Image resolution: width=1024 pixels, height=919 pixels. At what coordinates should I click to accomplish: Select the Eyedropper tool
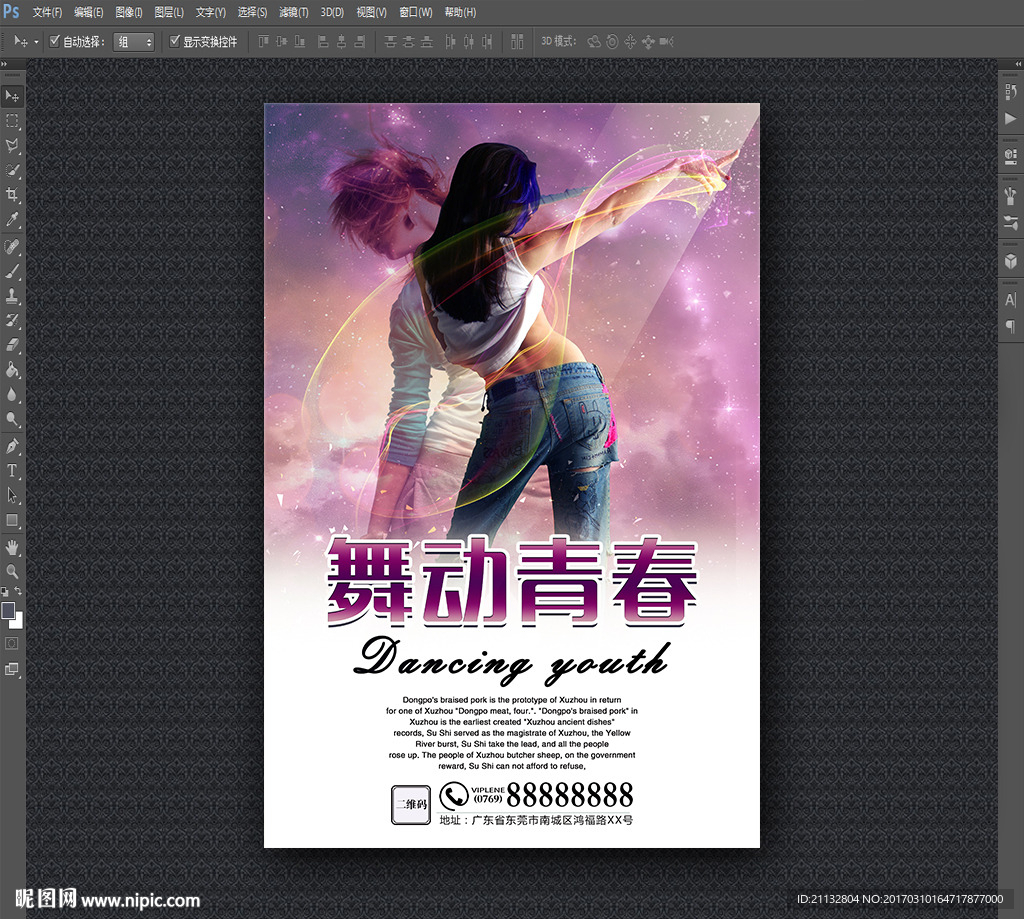[x=12, y=219]
